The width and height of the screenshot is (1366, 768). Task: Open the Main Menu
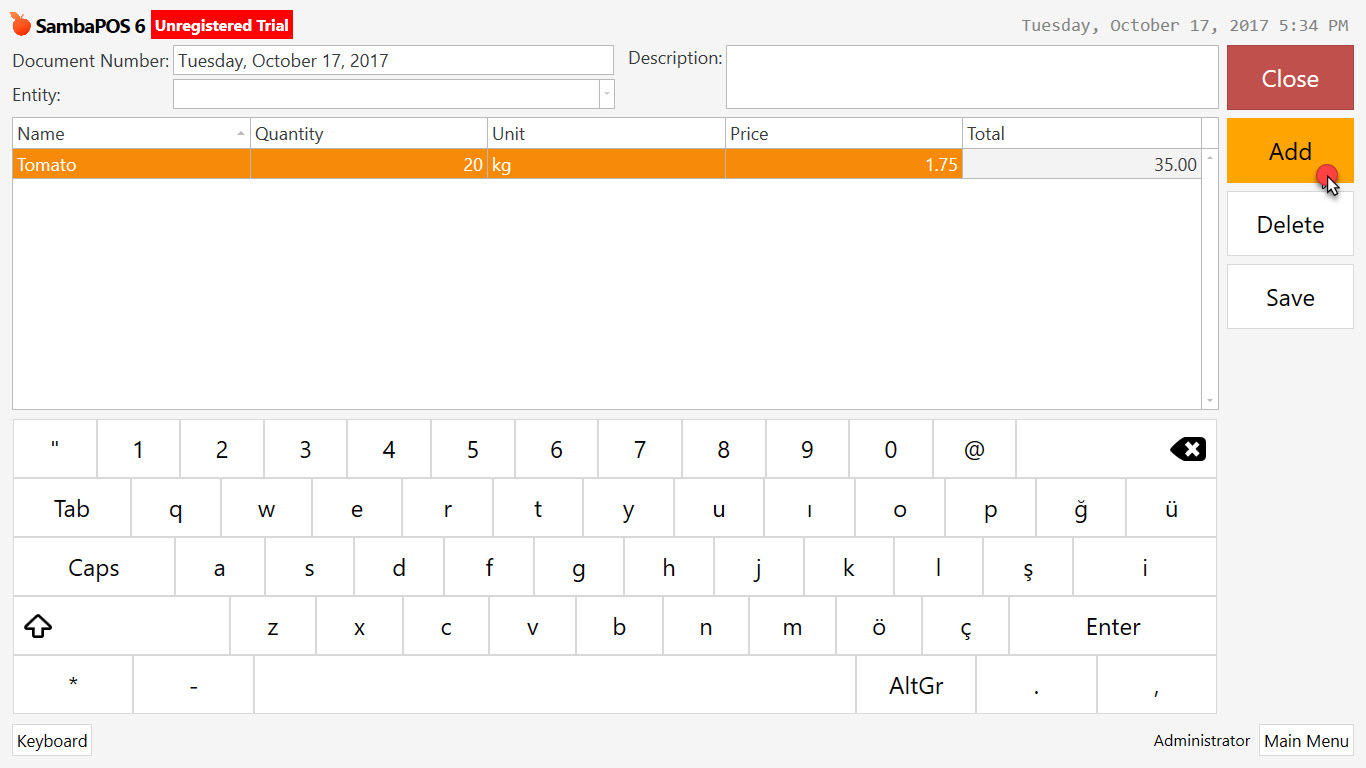pos(1306,741)
